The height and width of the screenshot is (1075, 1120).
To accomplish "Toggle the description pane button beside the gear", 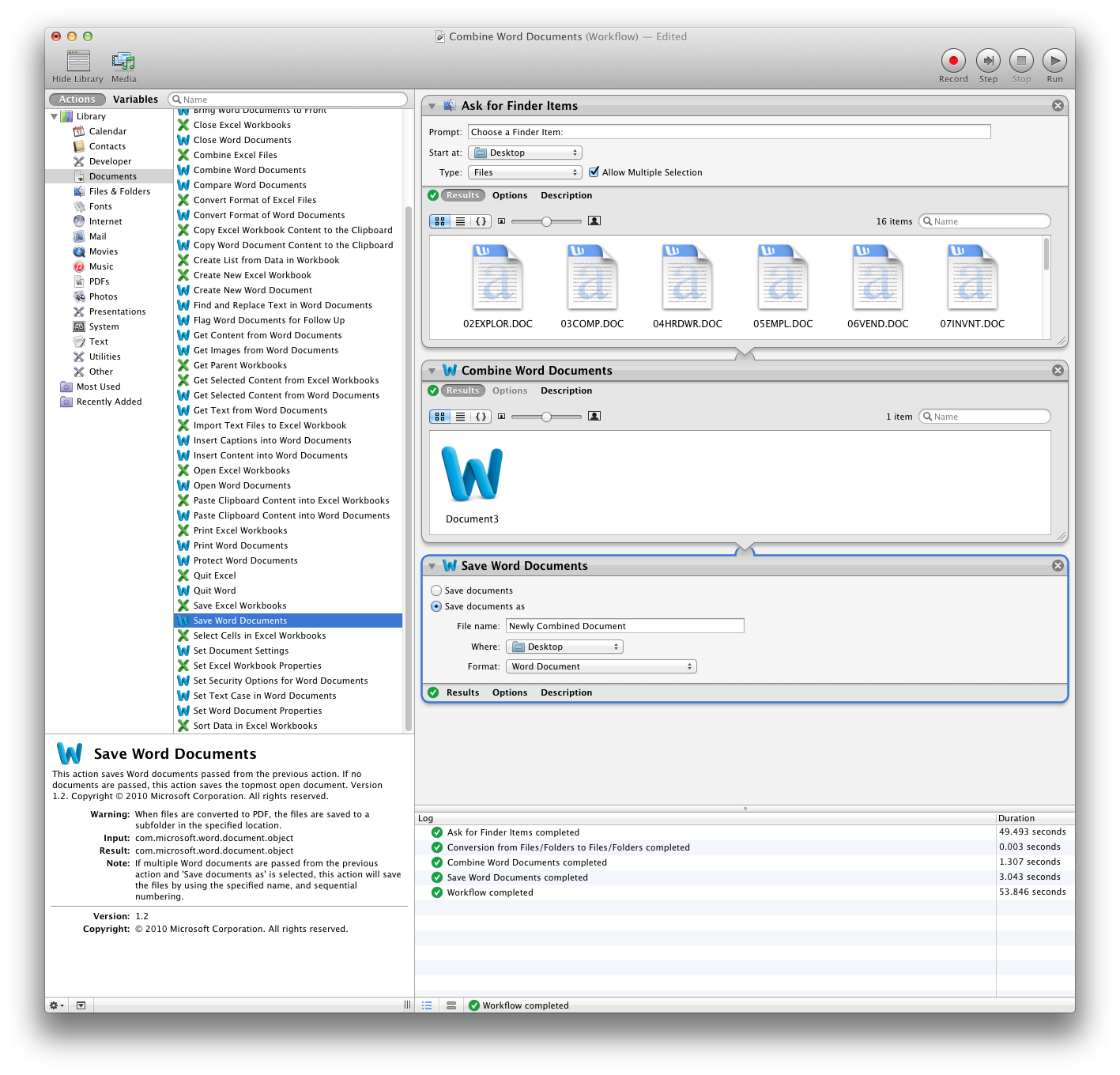I will 81,1005.
